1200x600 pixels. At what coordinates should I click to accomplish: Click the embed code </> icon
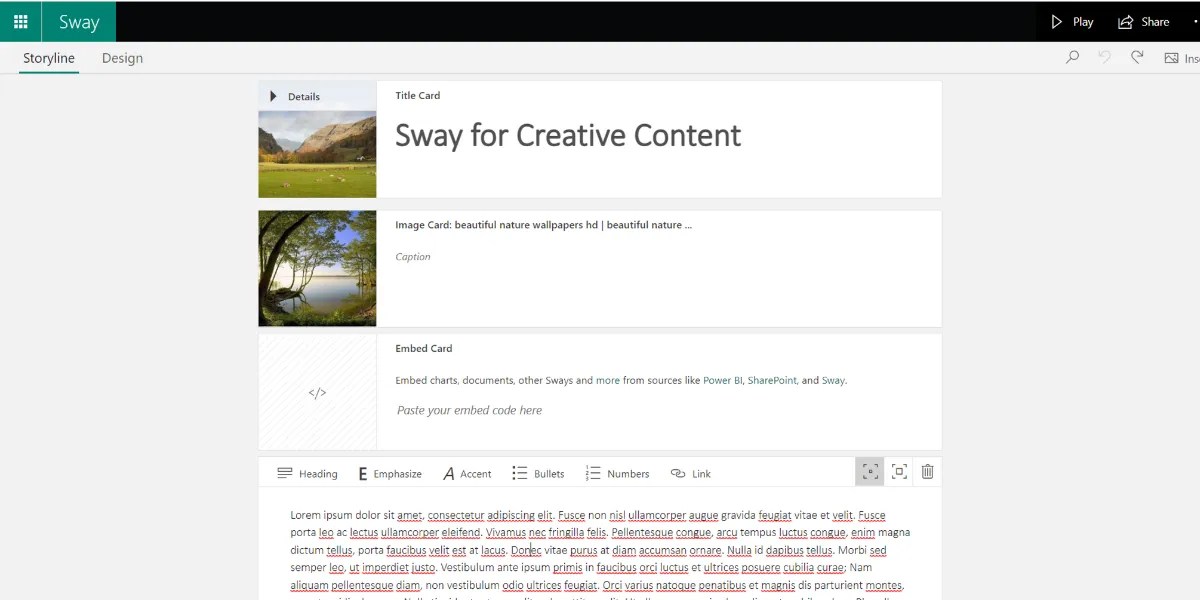point(317,392)
